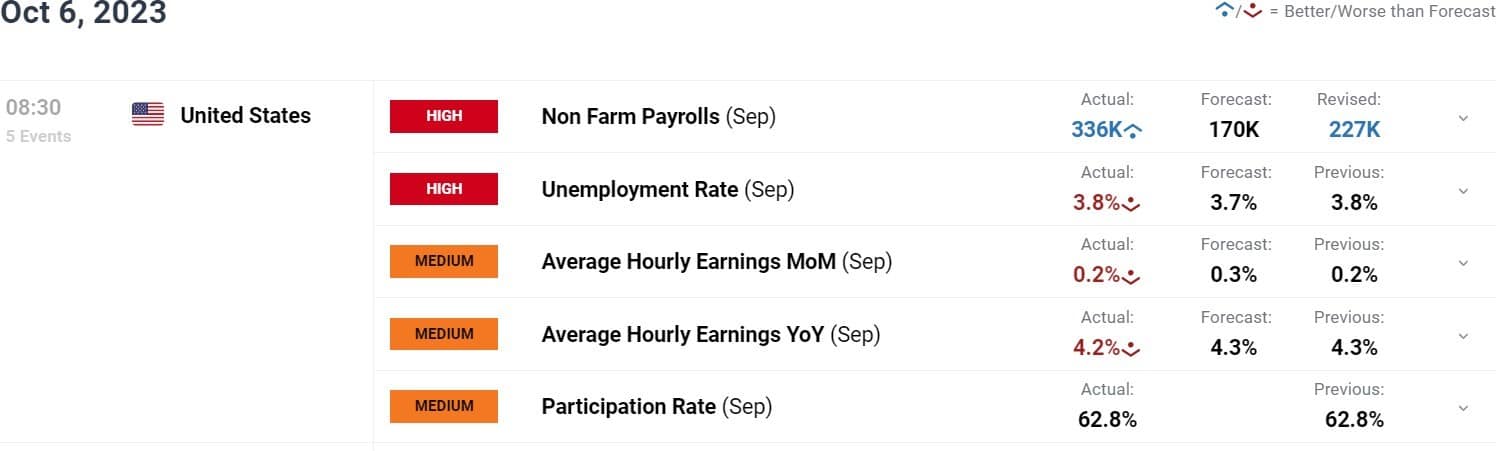The width and height of the screenshot is (1496, 451).
Task: Open the Unemployment Rate (Sep) event
Action: click(667, 189)
